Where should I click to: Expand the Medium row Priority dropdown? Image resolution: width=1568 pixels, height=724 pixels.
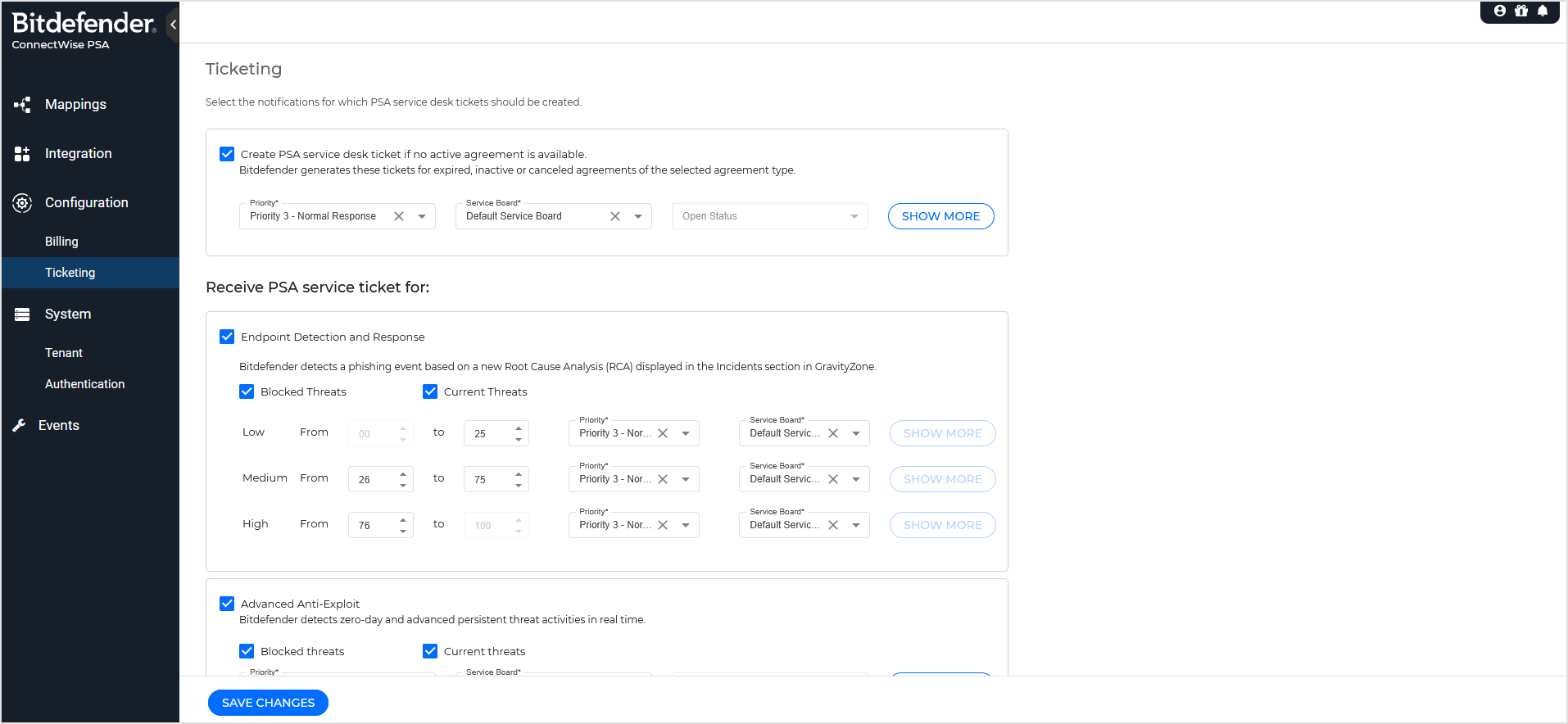(x=686, y=479)
